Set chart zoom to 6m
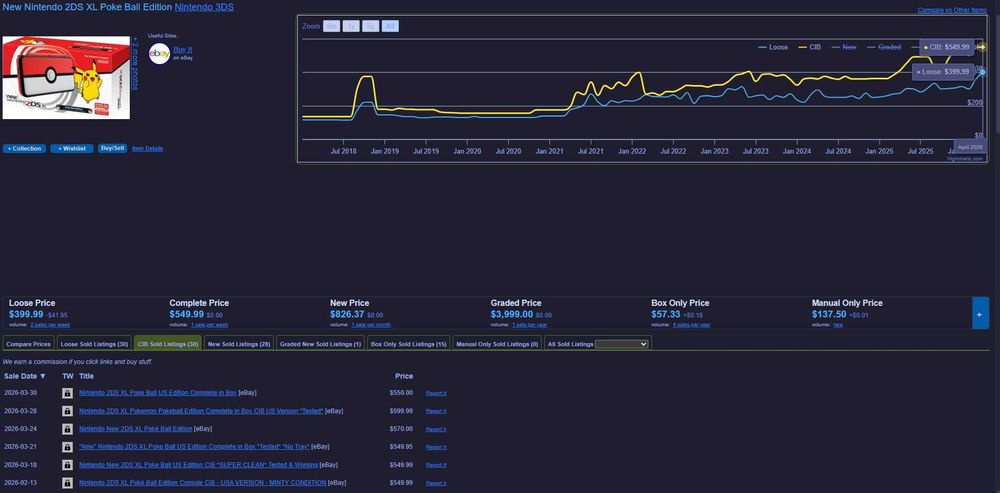Viewport: 1000px width, 493px height. [331, 26]
